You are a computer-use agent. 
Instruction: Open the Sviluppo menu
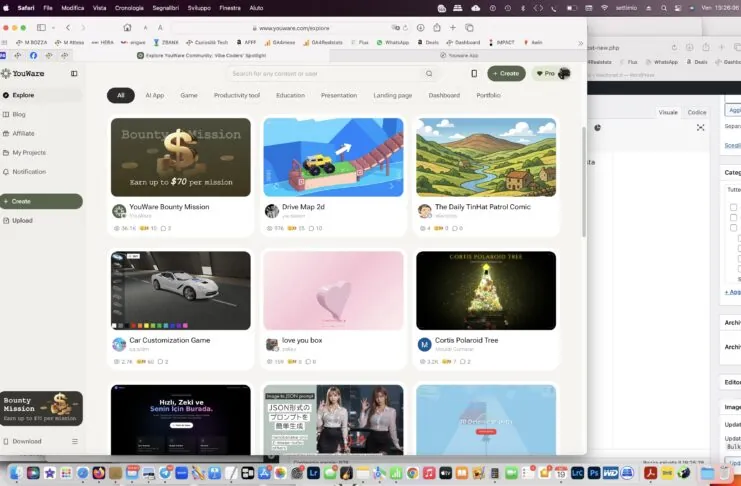[x=199, y=8]
